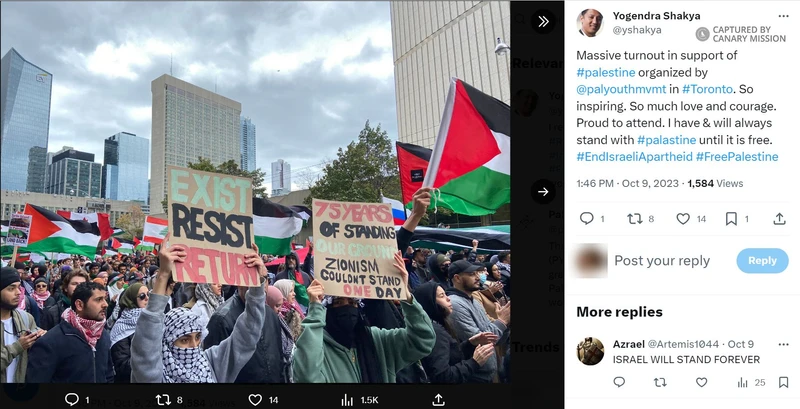Click the blue Reply button
The width and height of the screenshot is (800, 409).
[762, 261]
